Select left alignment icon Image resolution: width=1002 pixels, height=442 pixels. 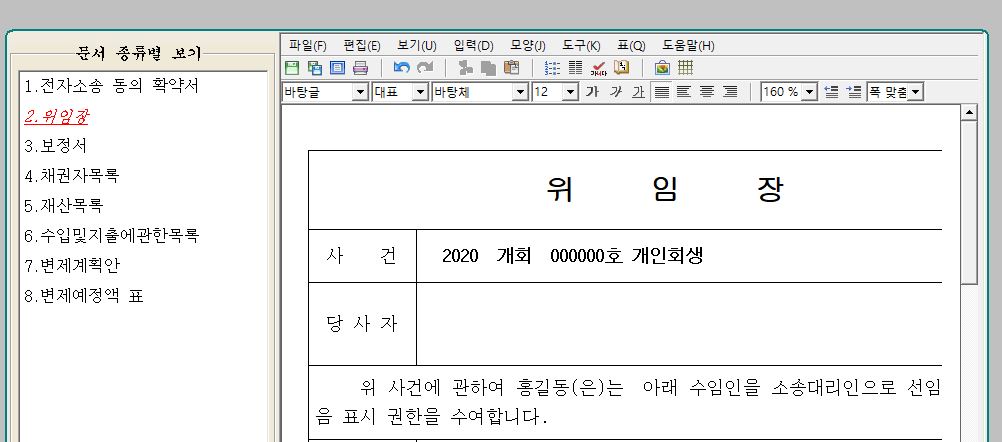point(684,92)
